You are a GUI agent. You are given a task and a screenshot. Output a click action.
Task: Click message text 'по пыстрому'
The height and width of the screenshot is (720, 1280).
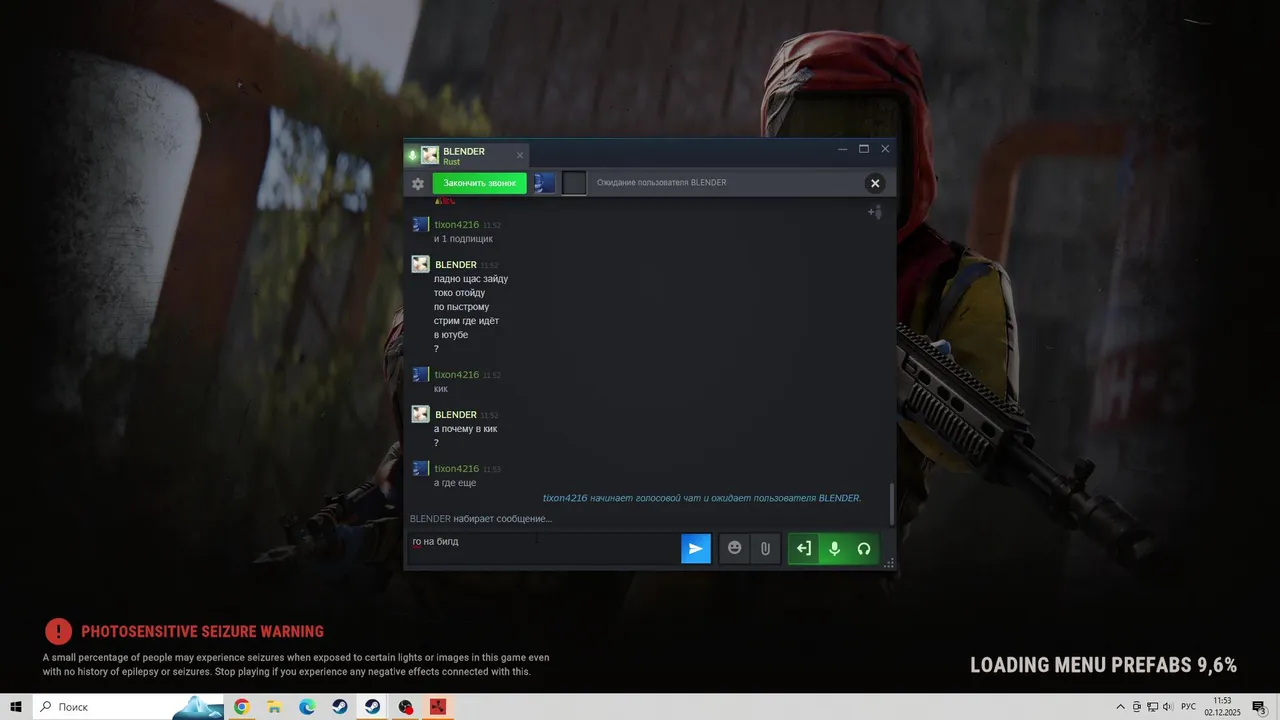click(x=461, y=307)
